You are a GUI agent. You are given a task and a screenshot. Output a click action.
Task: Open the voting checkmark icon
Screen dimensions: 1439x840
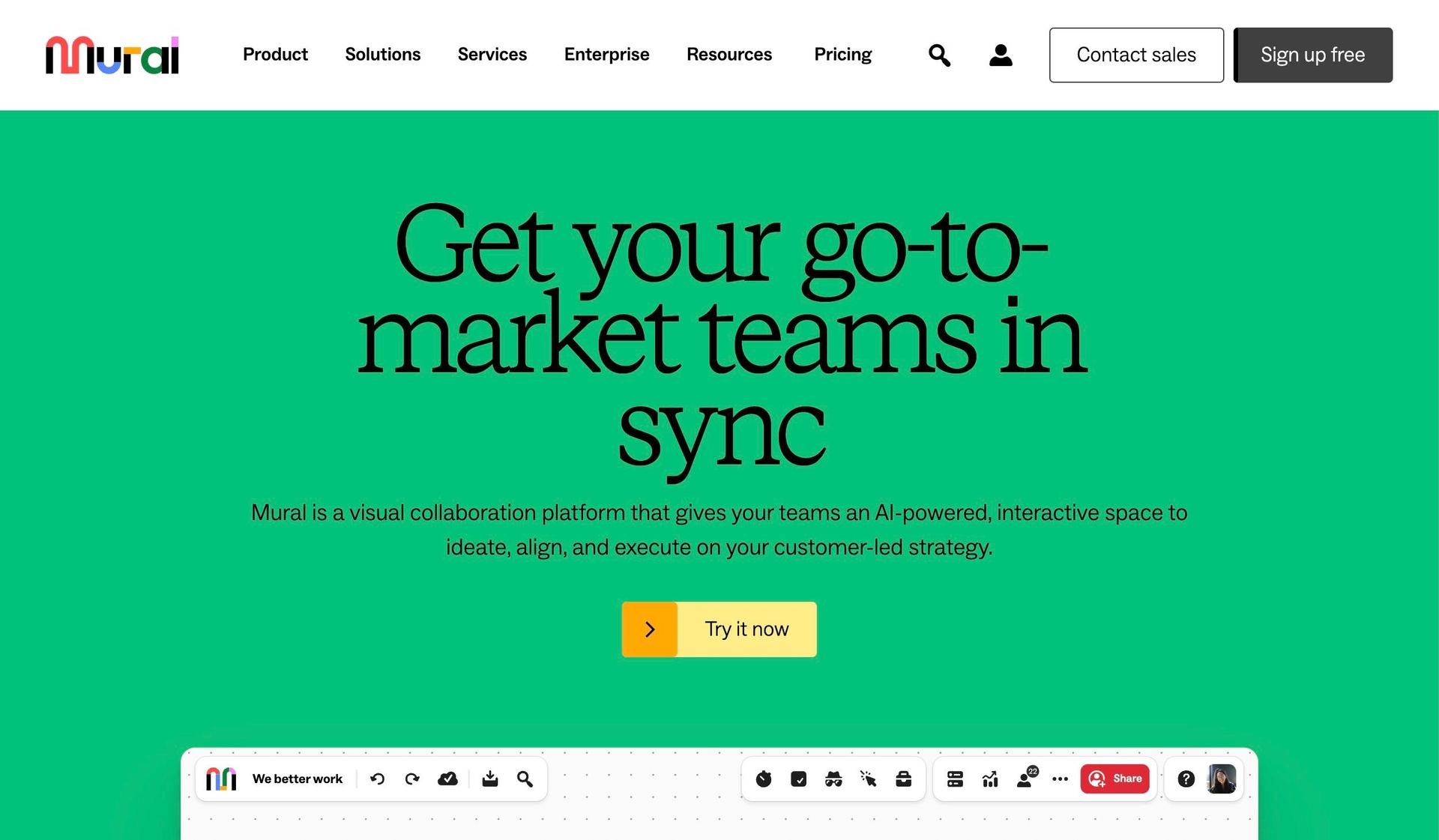(x=799, y=779)
